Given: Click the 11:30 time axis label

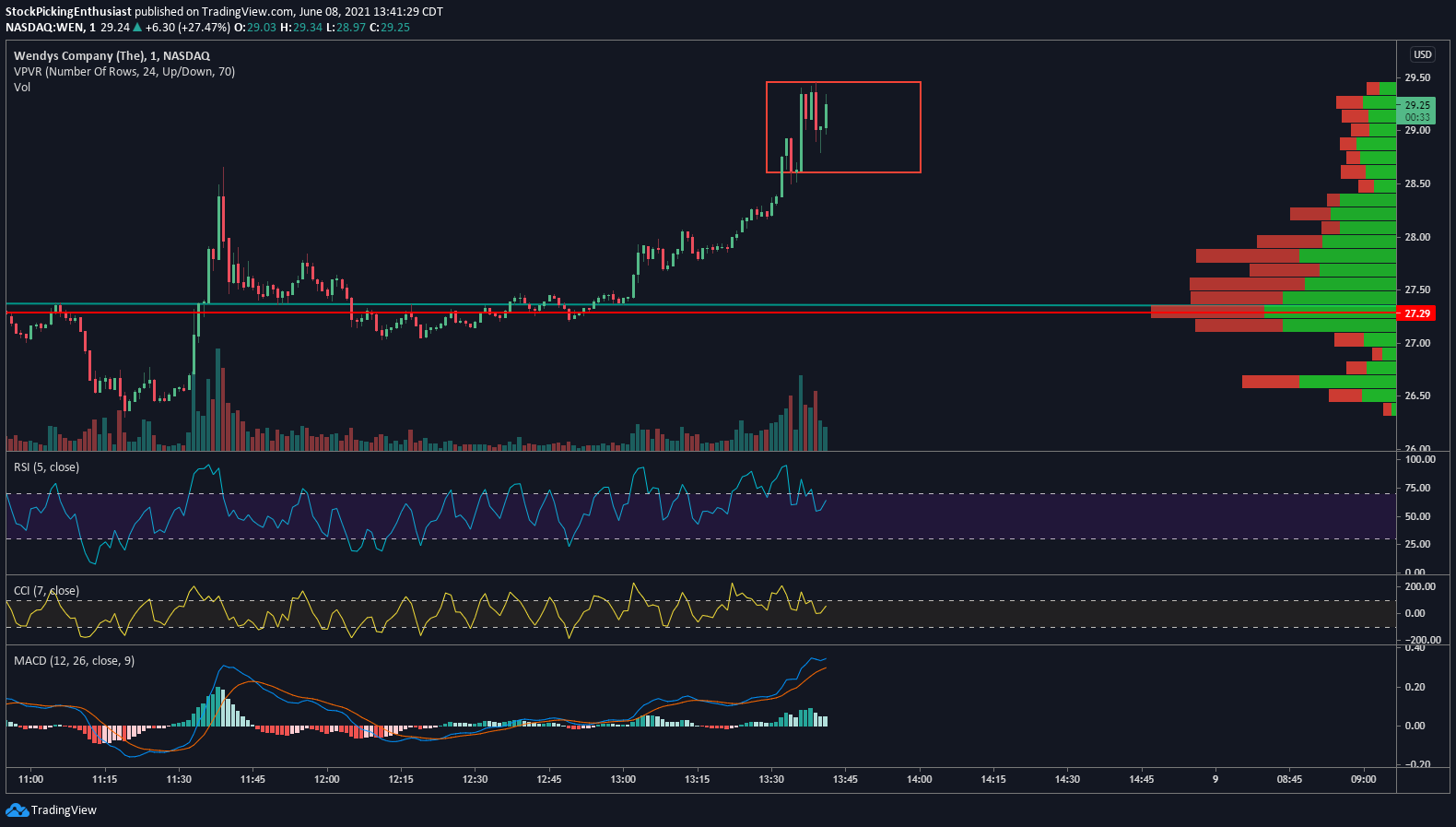Looking at the screenshot, I should (x=179, y=779).
